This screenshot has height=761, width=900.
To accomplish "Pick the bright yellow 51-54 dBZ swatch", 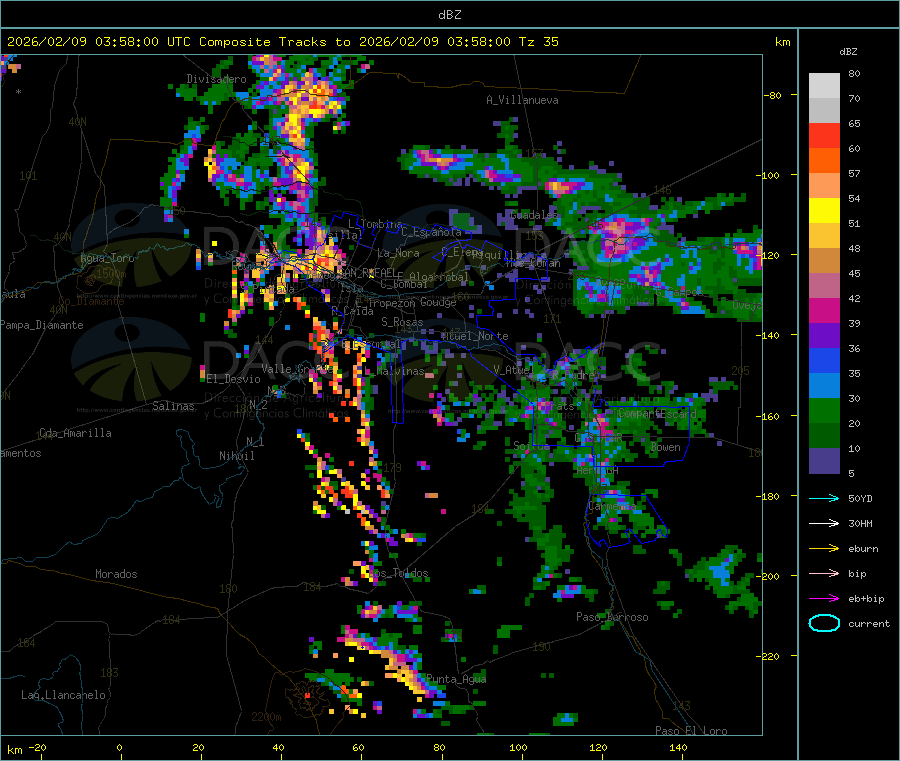I will pyautogui.click(x=824, y=211).
